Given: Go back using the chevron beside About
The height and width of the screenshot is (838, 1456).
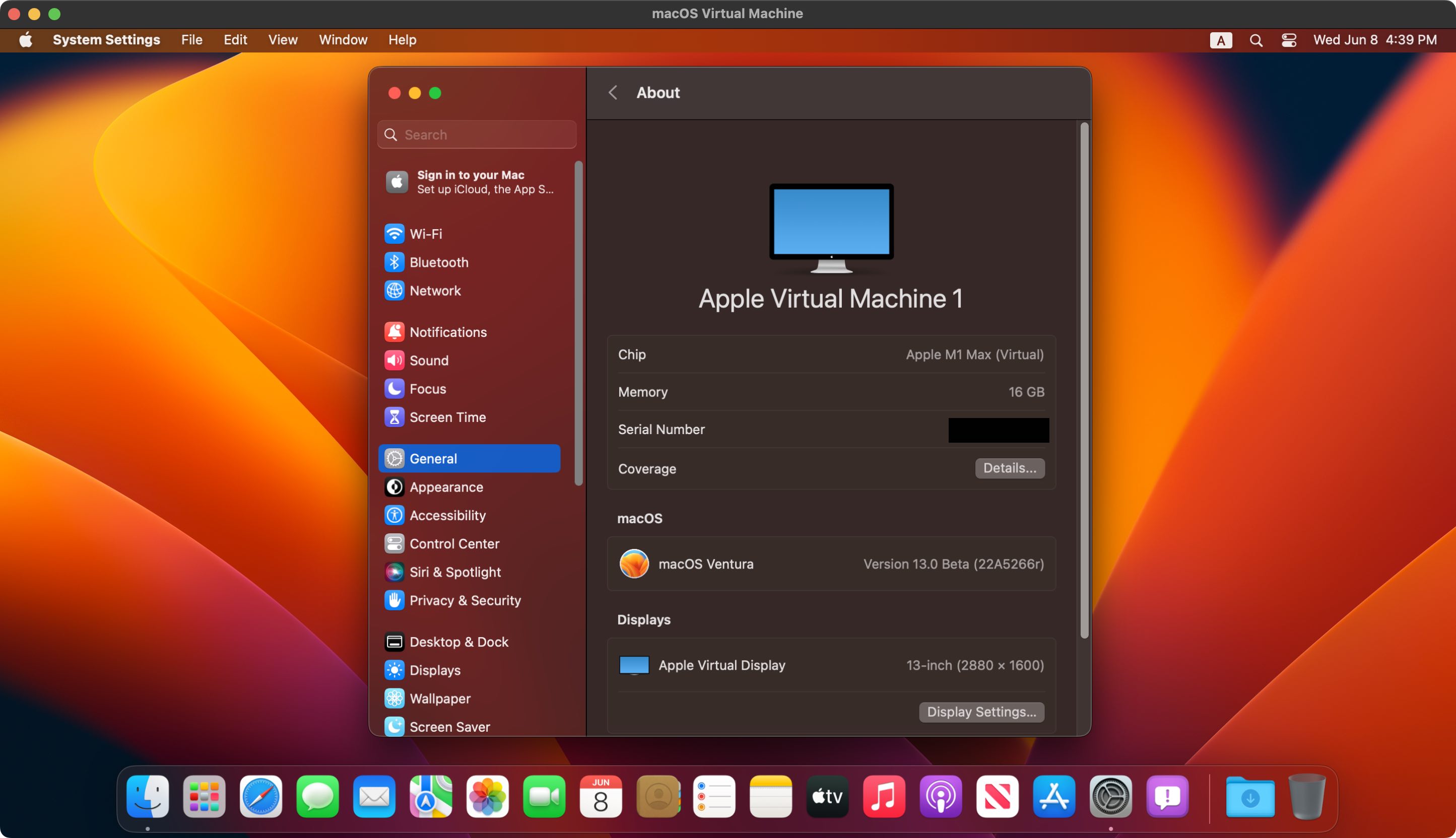Looking at the screenshot, I should click(x=613, y=93).
